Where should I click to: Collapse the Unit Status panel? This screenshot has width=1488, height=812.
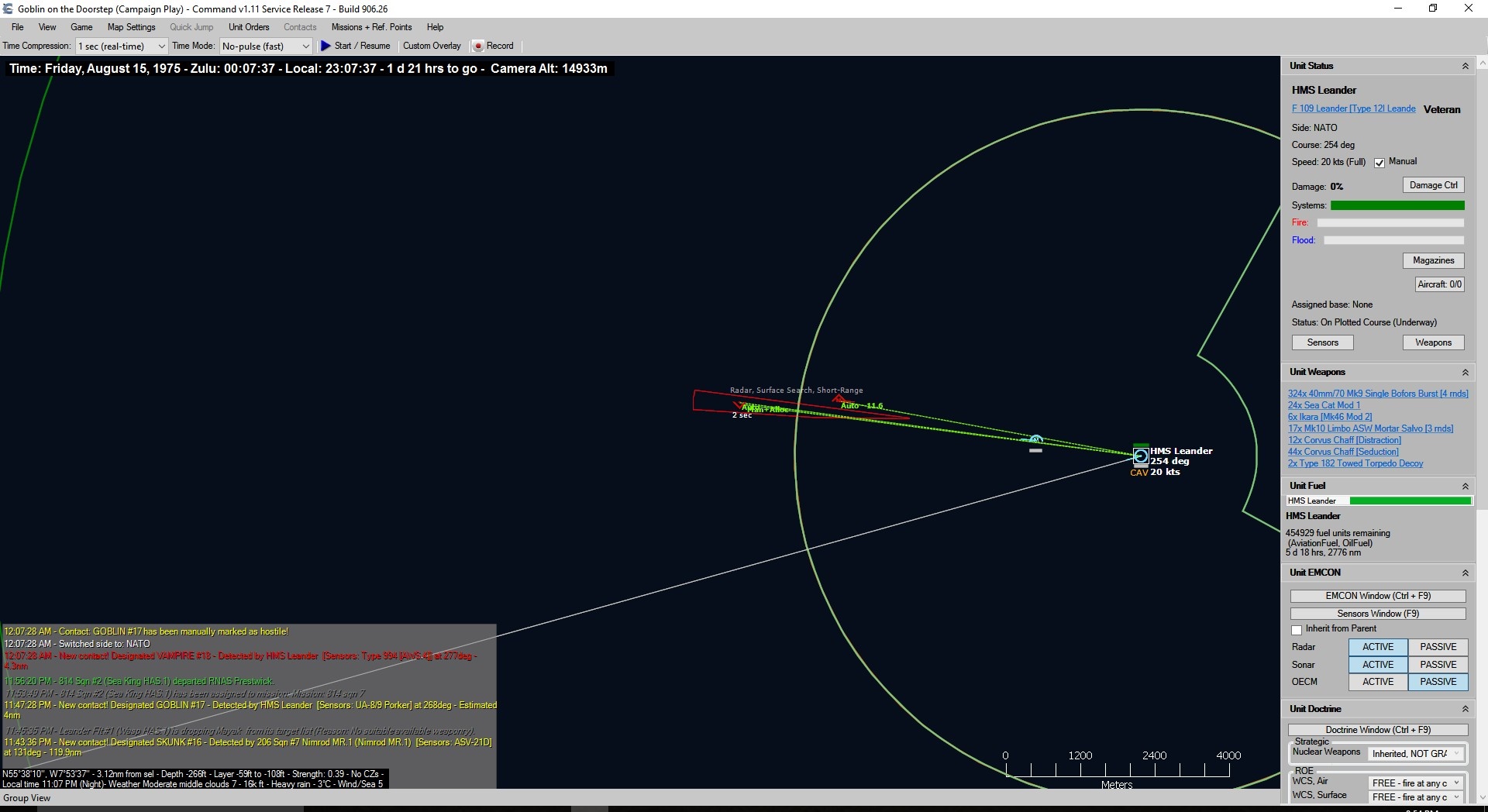pos(1465,66)
